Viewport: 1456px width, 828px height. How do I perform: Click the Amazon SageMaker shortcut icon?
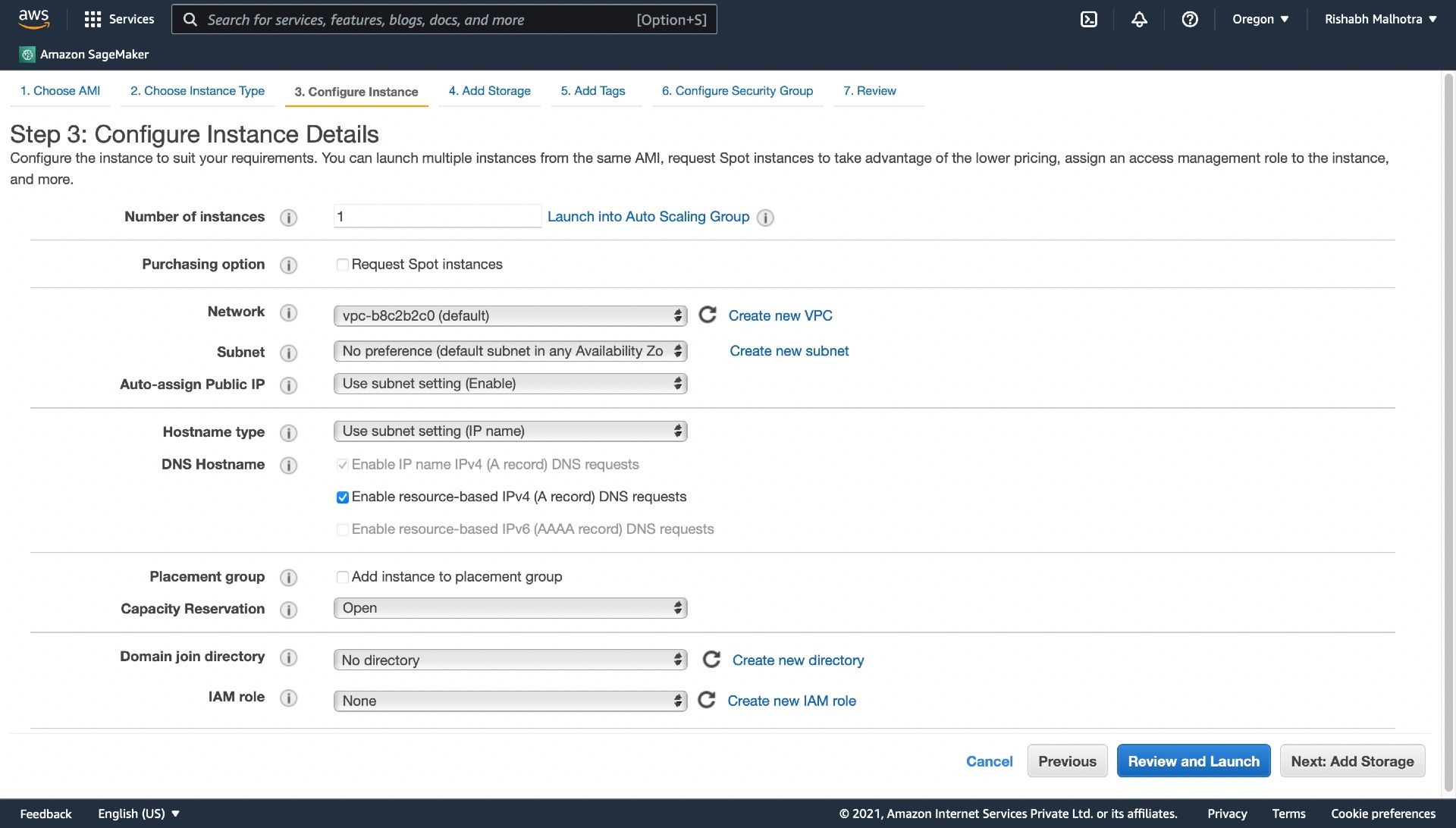27,54
